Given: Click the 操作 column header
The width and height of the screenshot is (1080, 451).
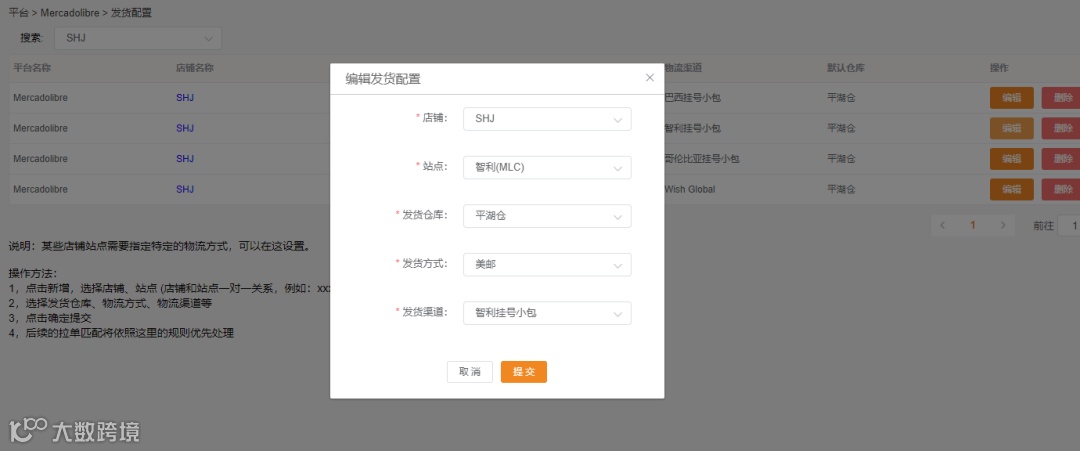Looking at the screenshot, I should click(x=999, y=68).
